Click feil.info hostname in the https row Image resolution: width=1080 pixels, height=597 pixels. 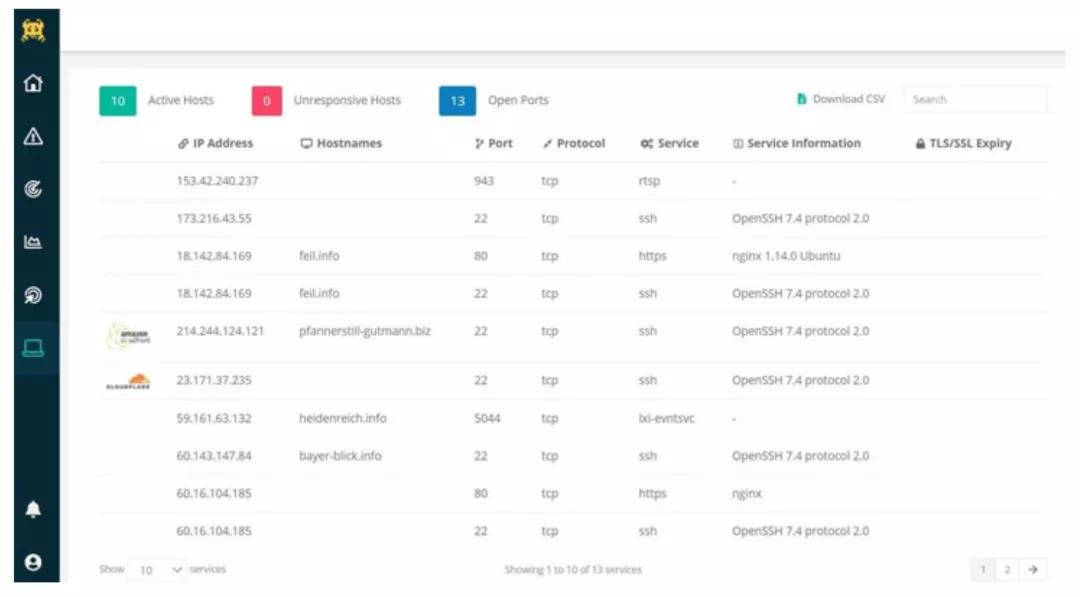pyautogui.click(x=319, y=256)
